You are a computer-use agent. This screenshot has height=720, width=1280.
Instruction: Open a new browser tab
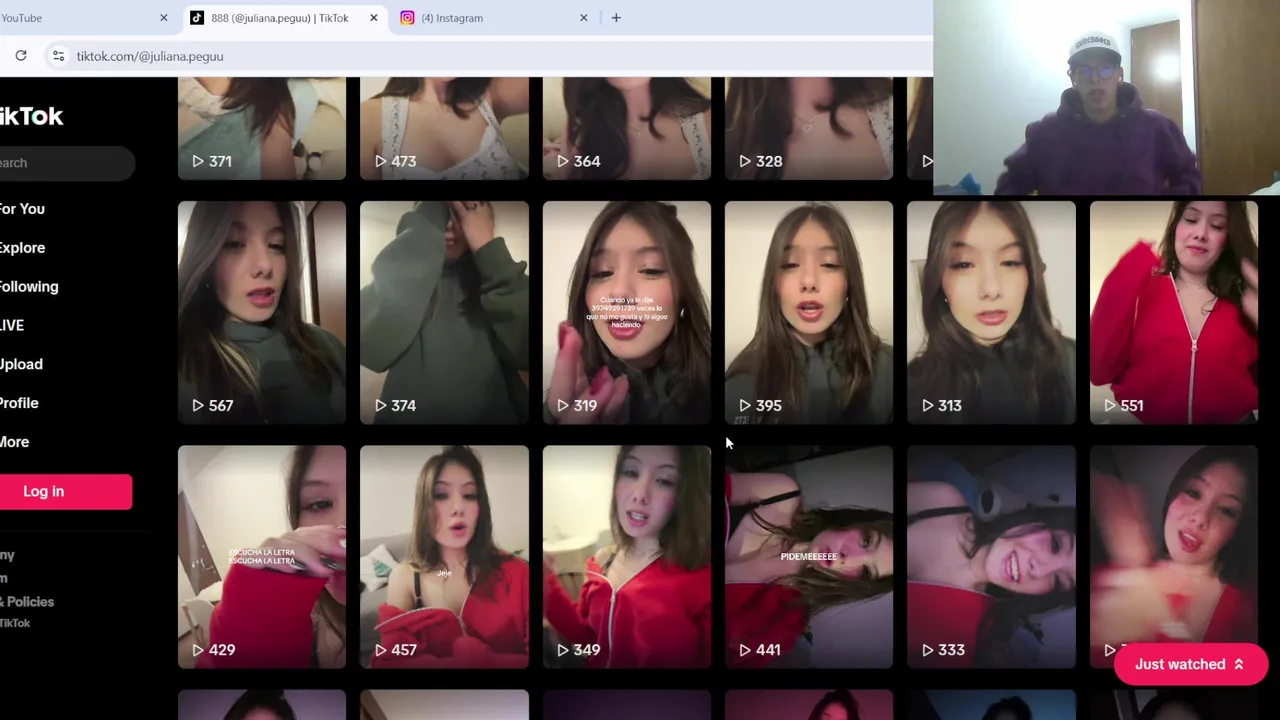pyautogui.click(x=616, y=18)
